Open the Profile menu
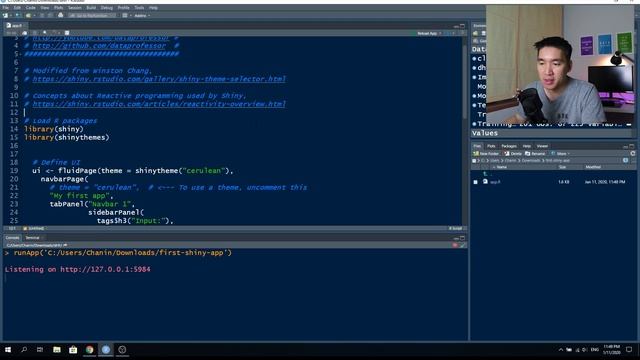Screen dimensions: 640x360 click(123, 8)
